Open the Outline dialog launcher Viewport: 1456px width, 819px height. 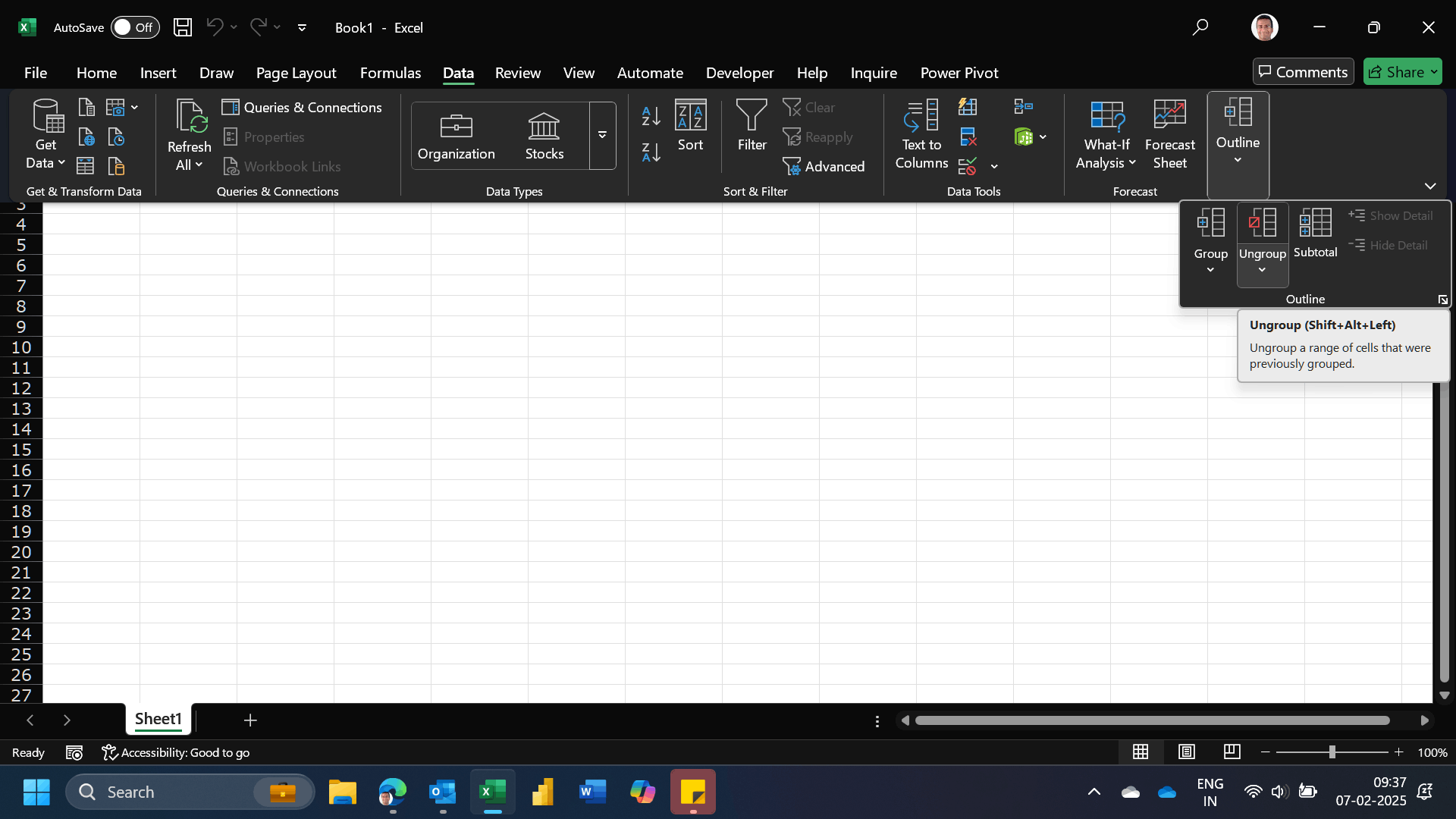(1442, 300)
